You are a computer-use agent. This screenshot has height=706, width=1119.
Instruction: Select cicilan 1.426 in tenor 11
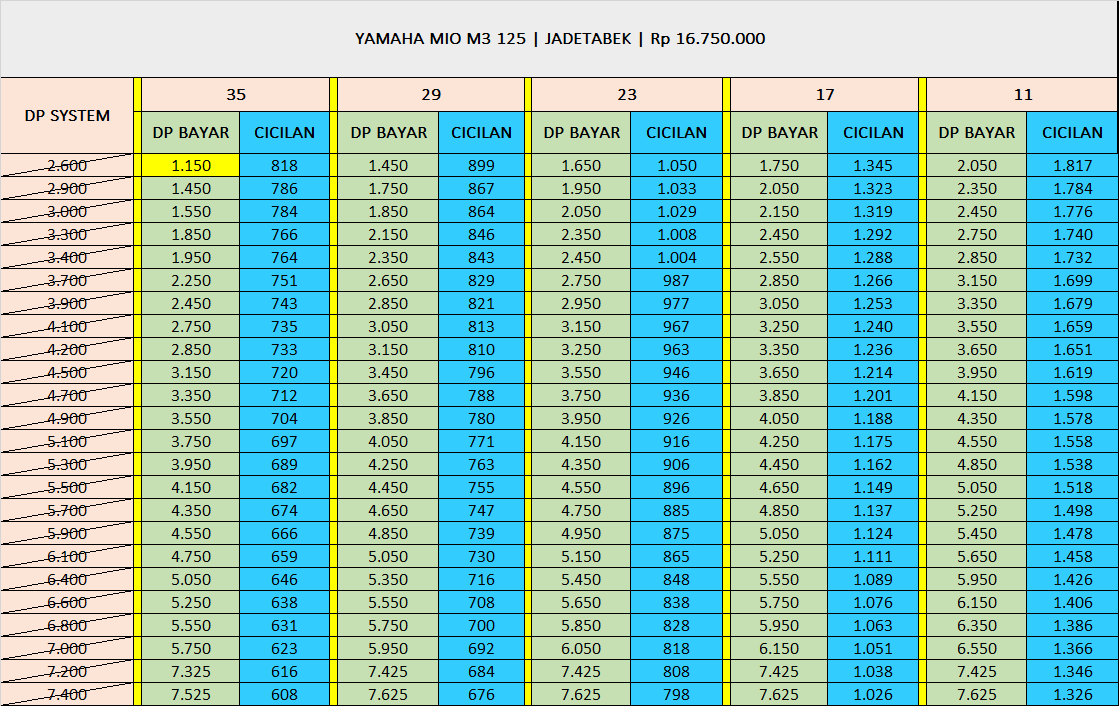click(1073, 580)
